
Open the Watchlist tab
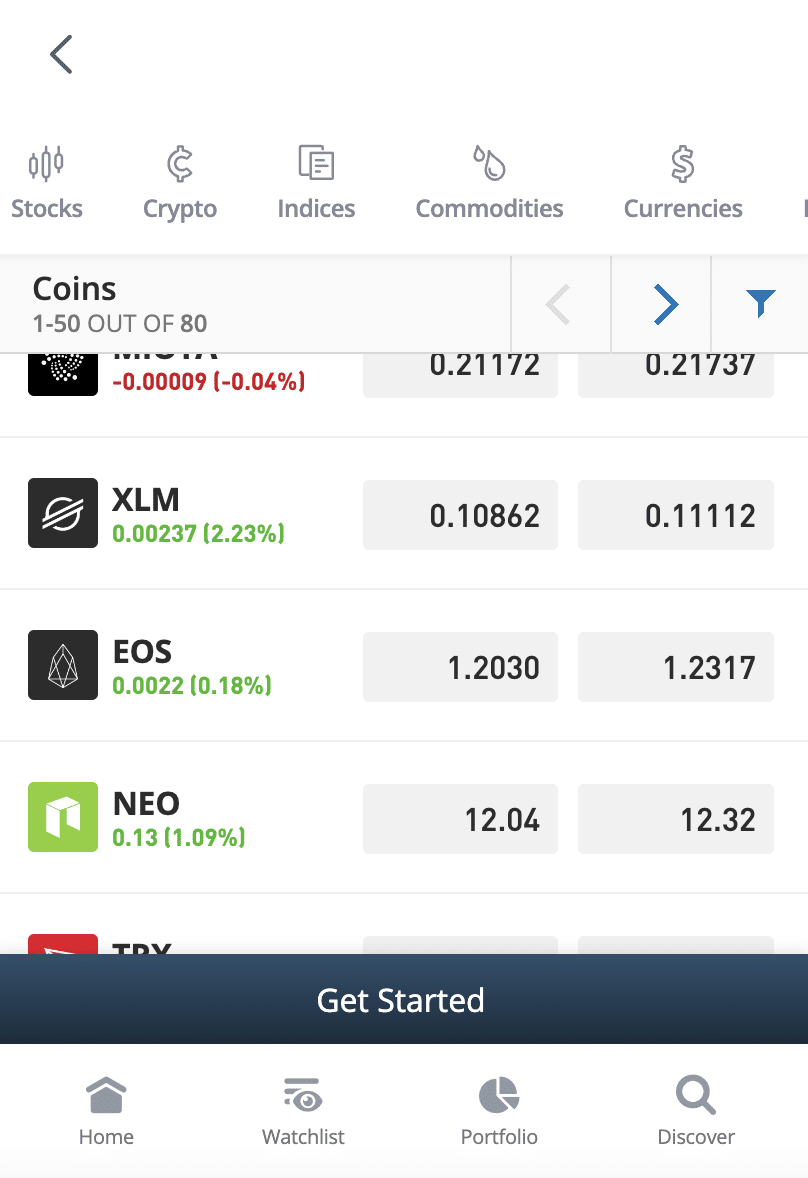tap(303, 1111)
